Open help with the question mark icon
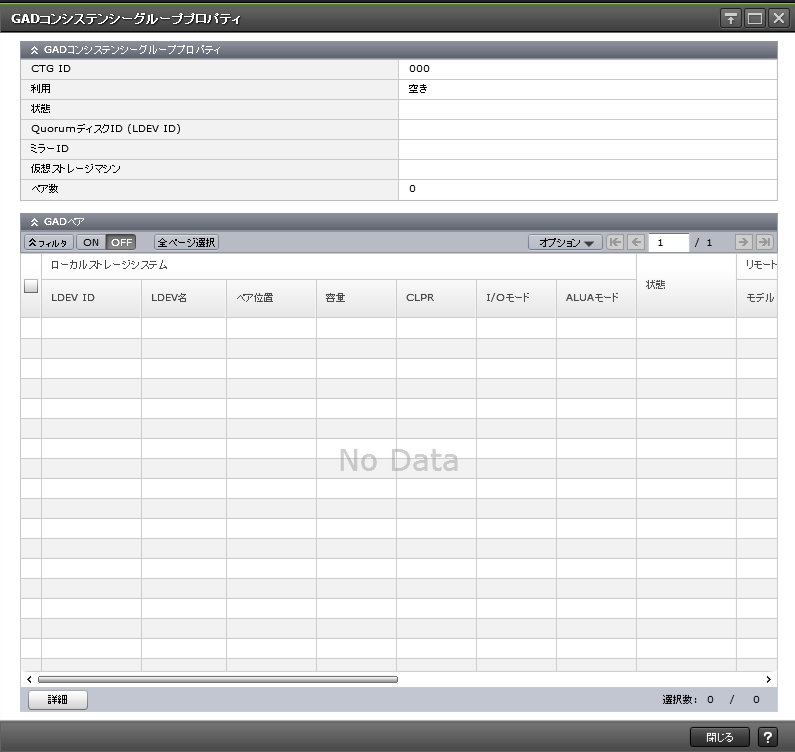This screenshot has width=795, height=752. (x=768, y=737)
